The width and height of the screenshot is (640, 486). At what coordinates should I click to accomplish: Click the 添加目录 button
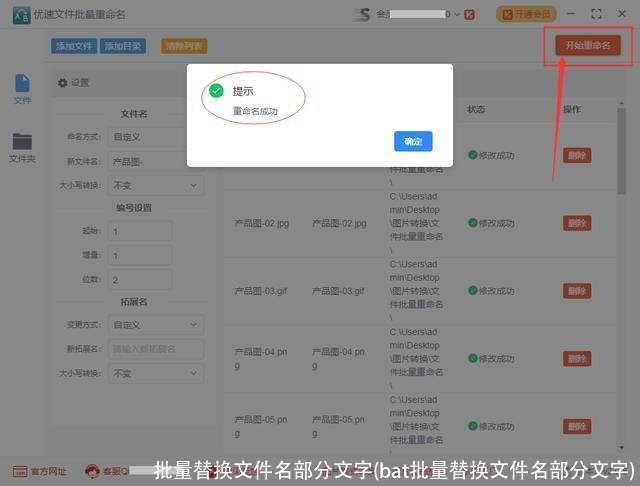[123, 46]
